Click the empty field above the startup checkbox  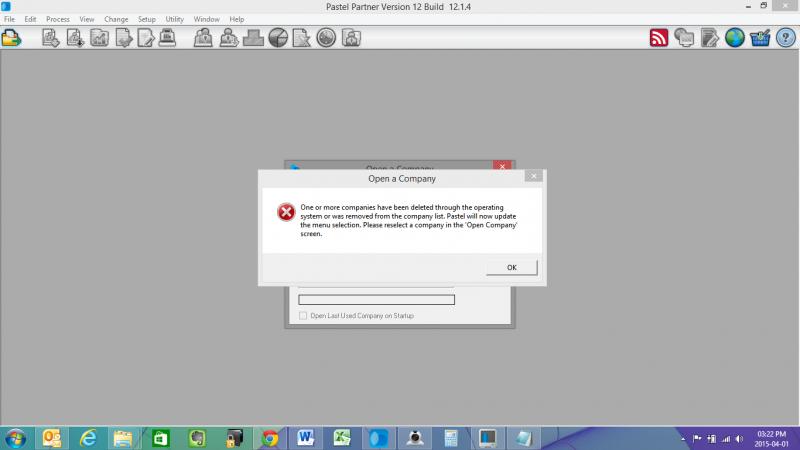point(377,299)
